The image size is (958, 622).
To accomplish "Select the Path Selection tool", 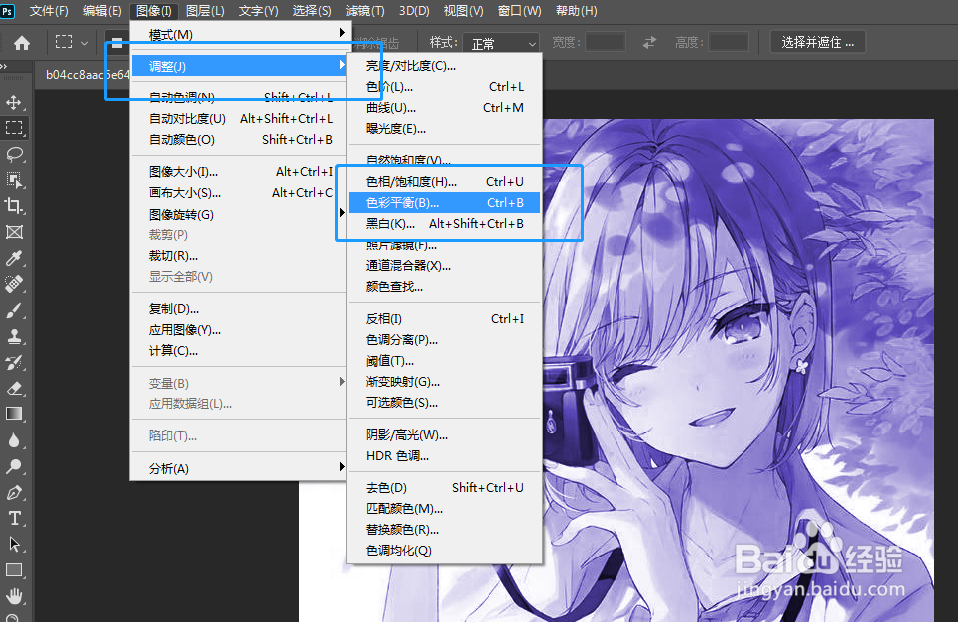I will coord(14,544).
